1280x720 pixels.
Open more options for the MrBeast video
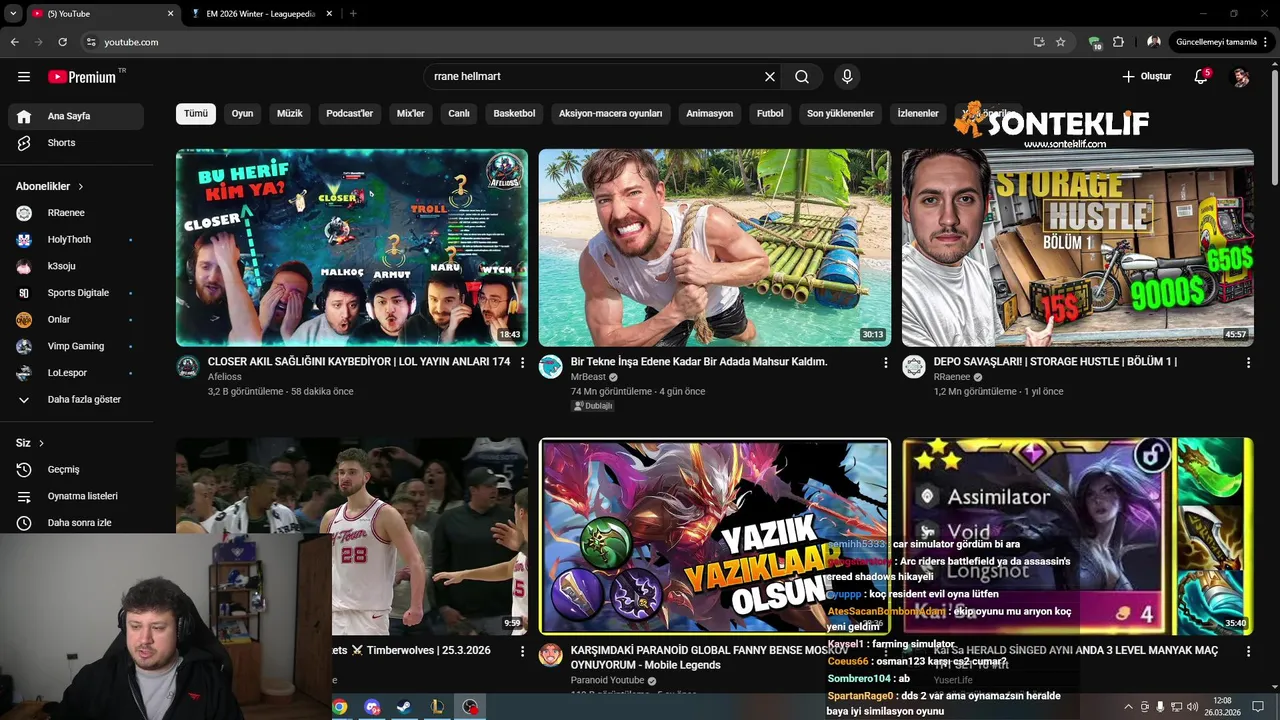tap(885, 362)
